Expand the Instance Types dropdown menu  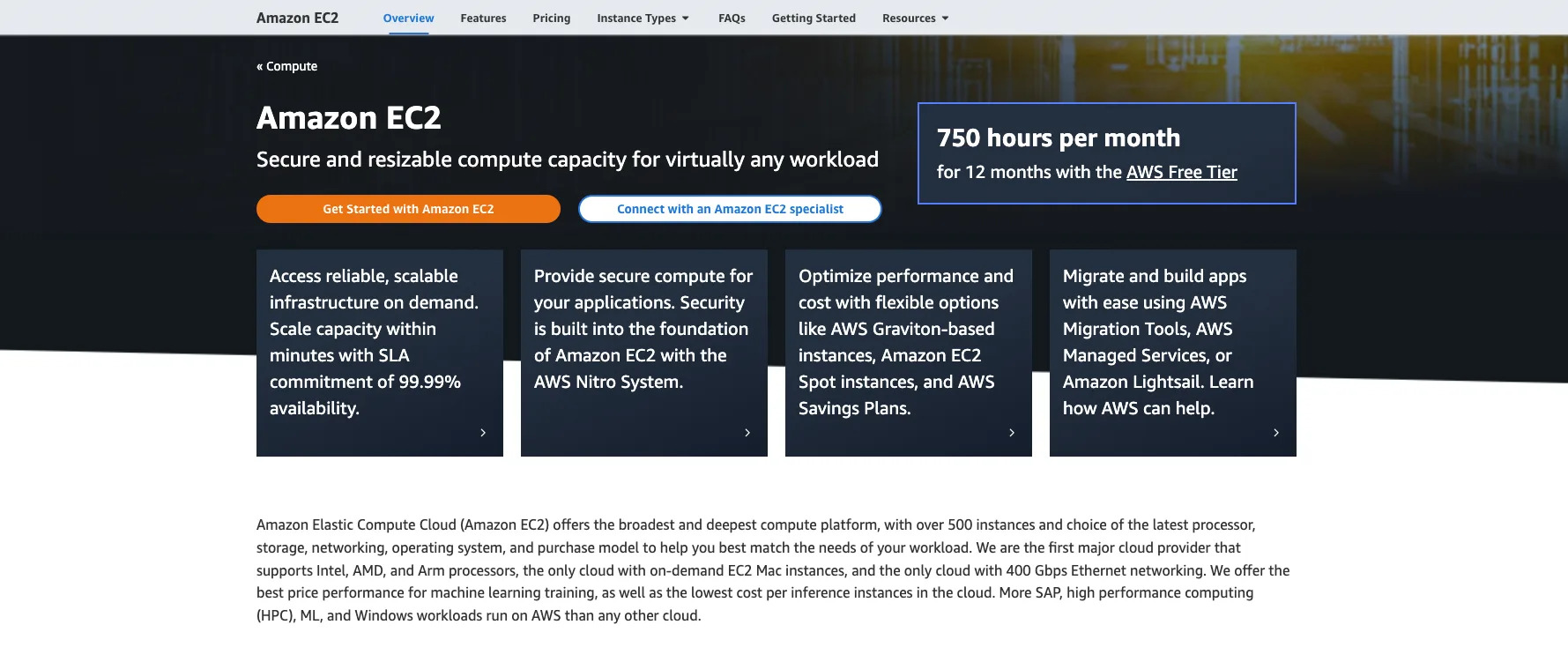click(x=643, y=18)
